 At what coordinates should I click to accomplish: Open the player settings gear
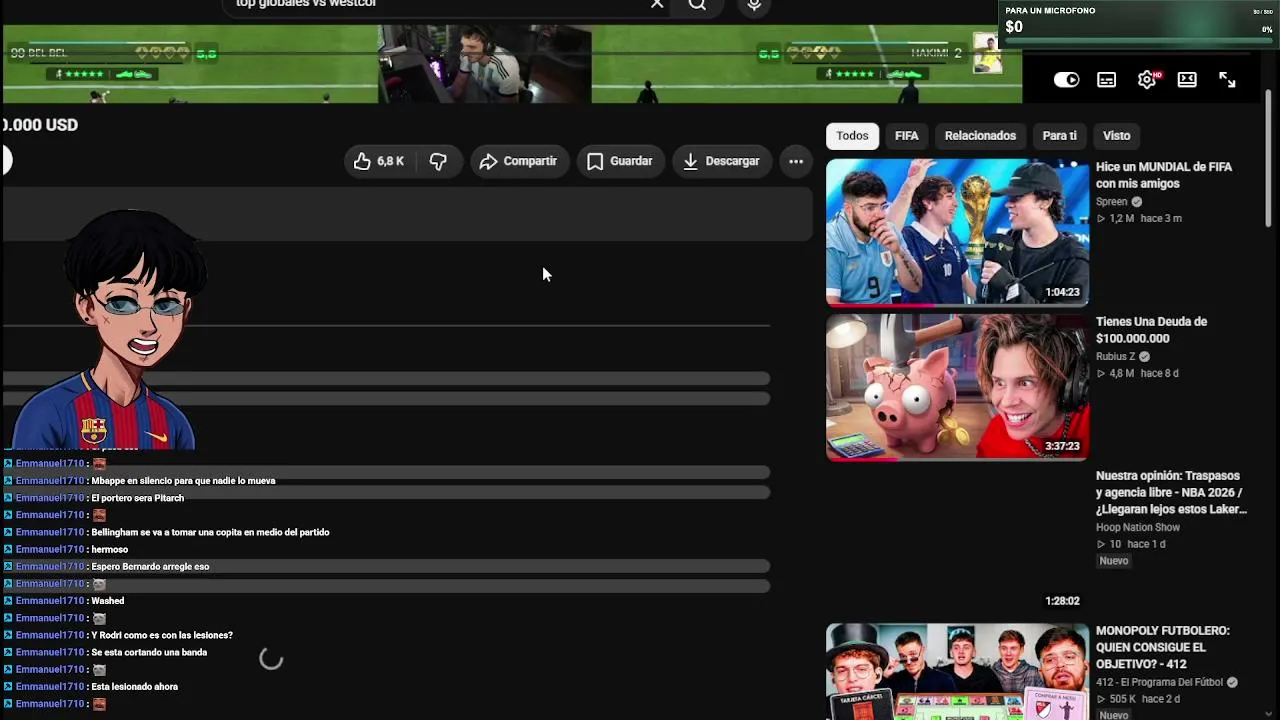(1147, 80)
